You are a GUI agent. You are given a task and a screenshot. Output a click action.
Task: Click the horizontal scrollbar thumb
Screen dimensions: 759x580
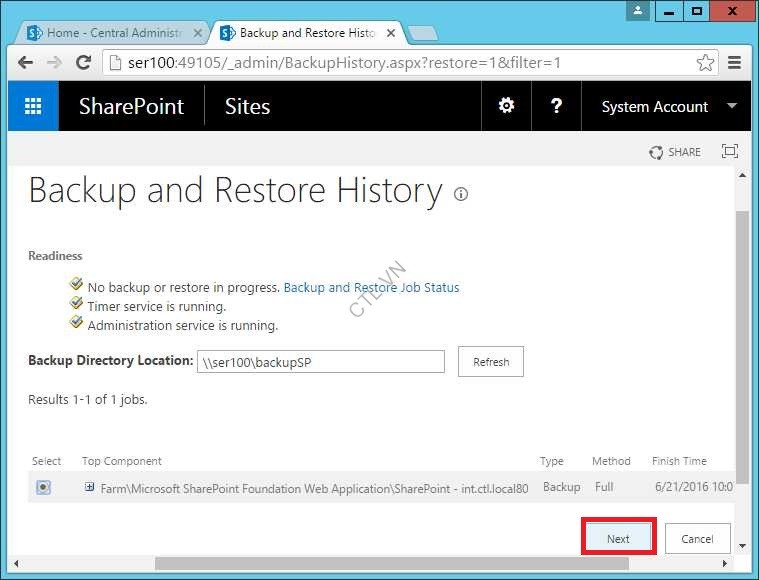(x=392, y=564)
